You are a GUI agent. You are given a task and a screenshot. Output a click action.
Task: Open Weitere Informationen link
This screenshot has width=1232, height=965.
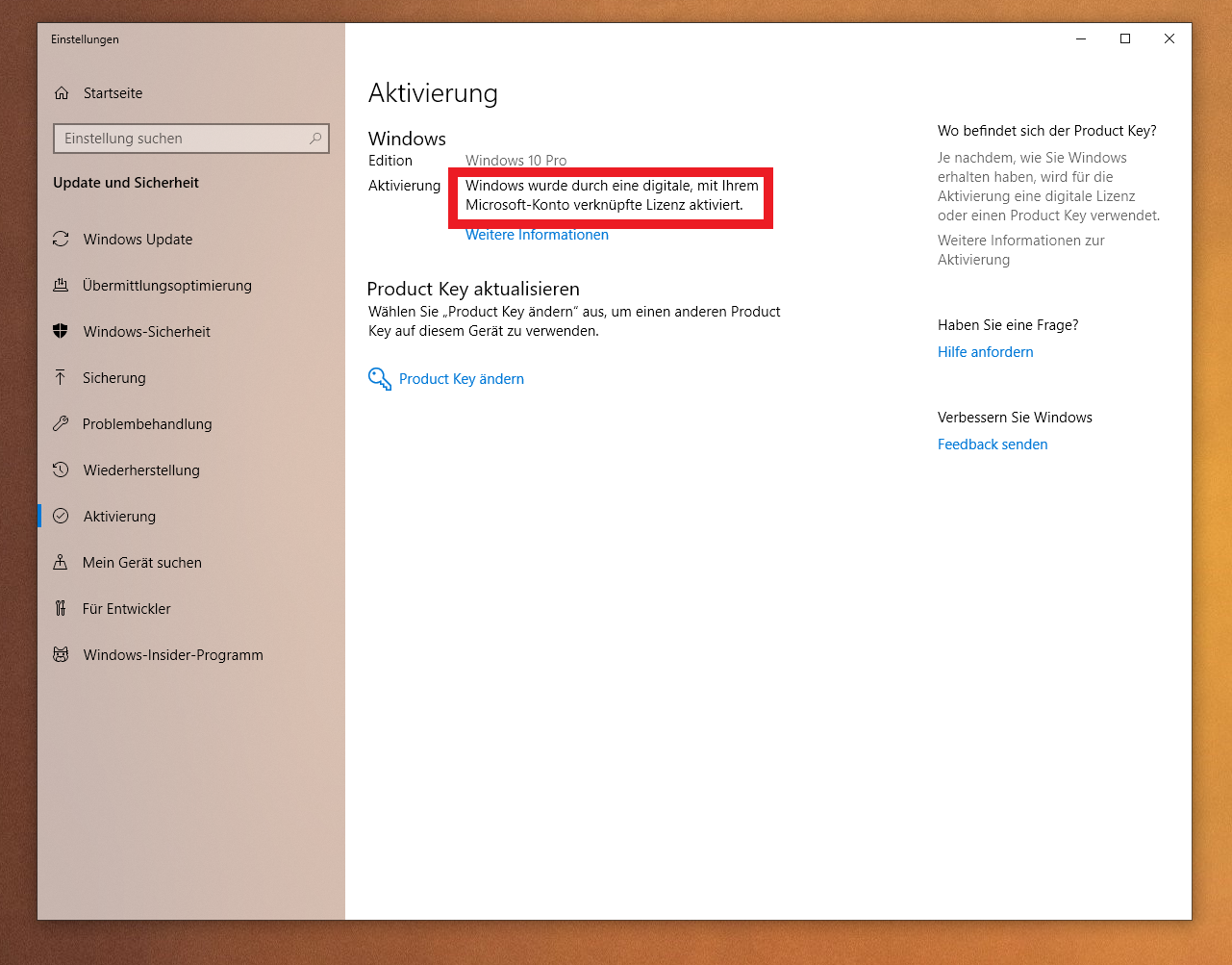(537, 235)
